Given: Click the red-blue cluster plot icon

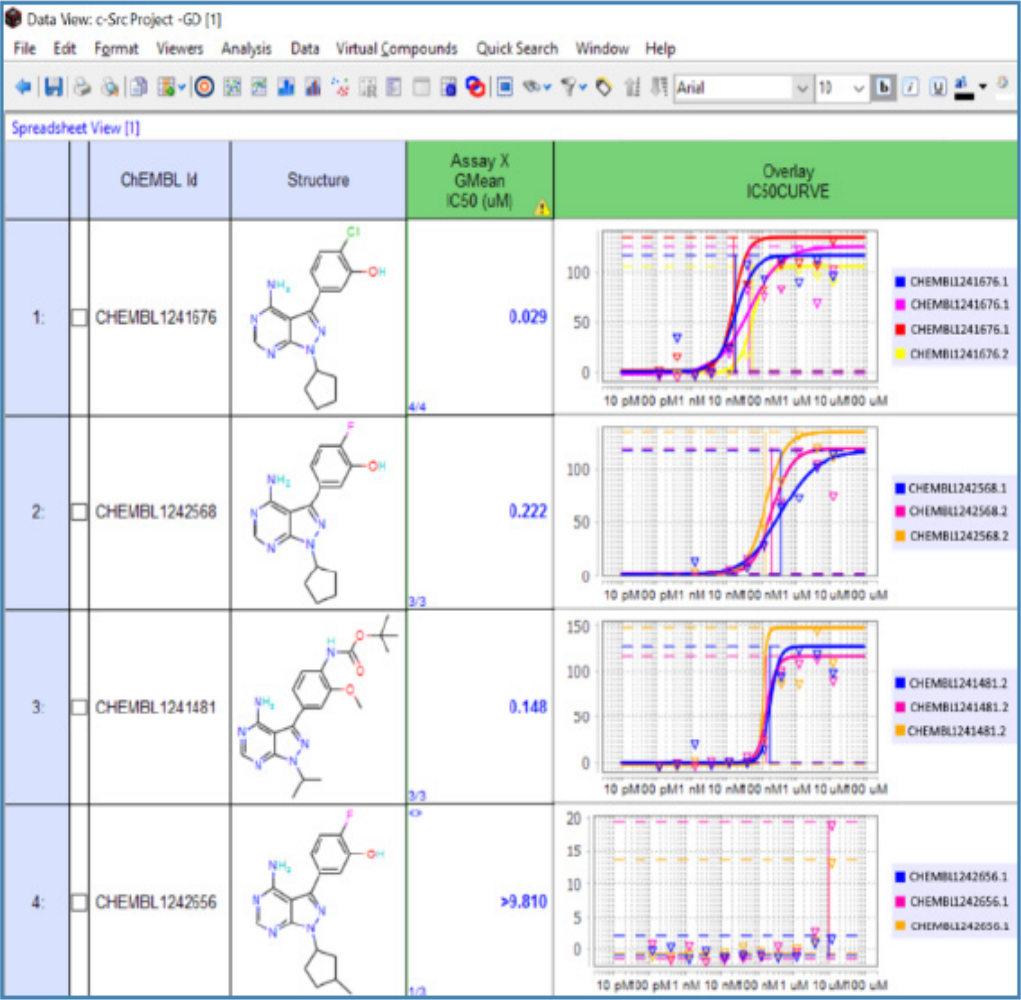Looking at the screenshot, I should point(340,87).
